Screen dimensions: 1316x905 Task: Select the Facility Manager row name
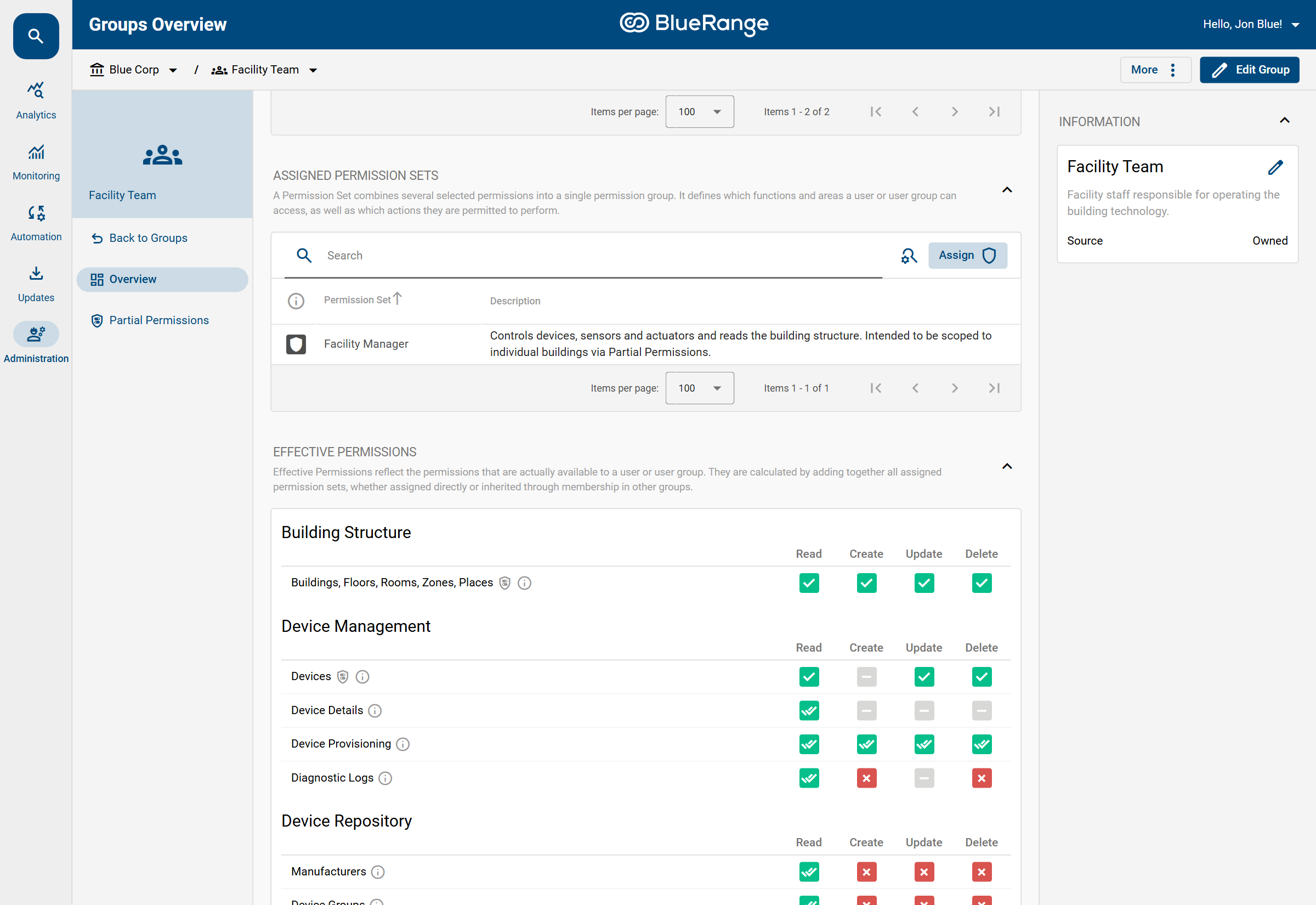tap(366, 344)
